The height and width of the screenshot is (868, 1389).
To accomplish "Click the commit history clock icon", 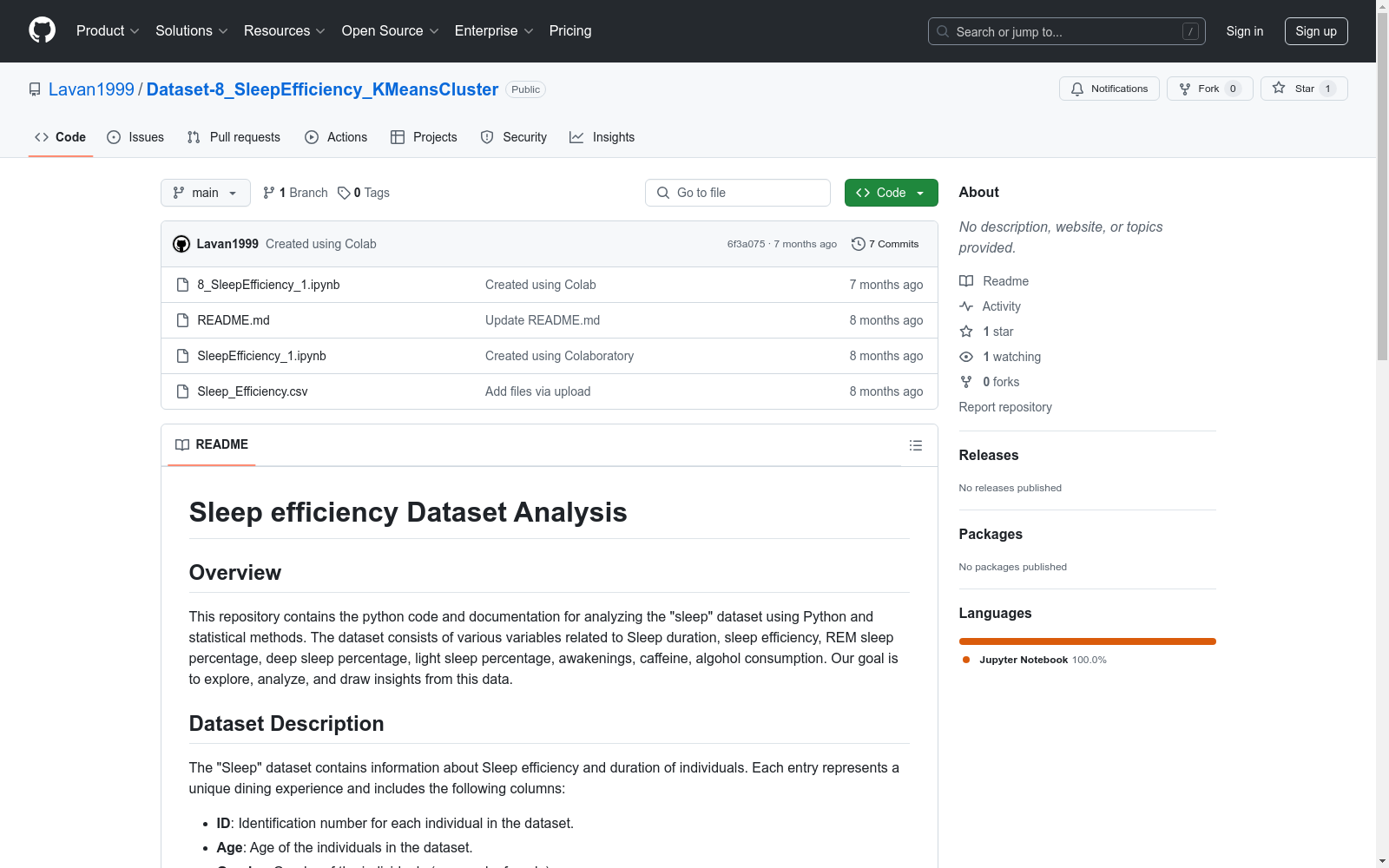I will click(858, 244).
